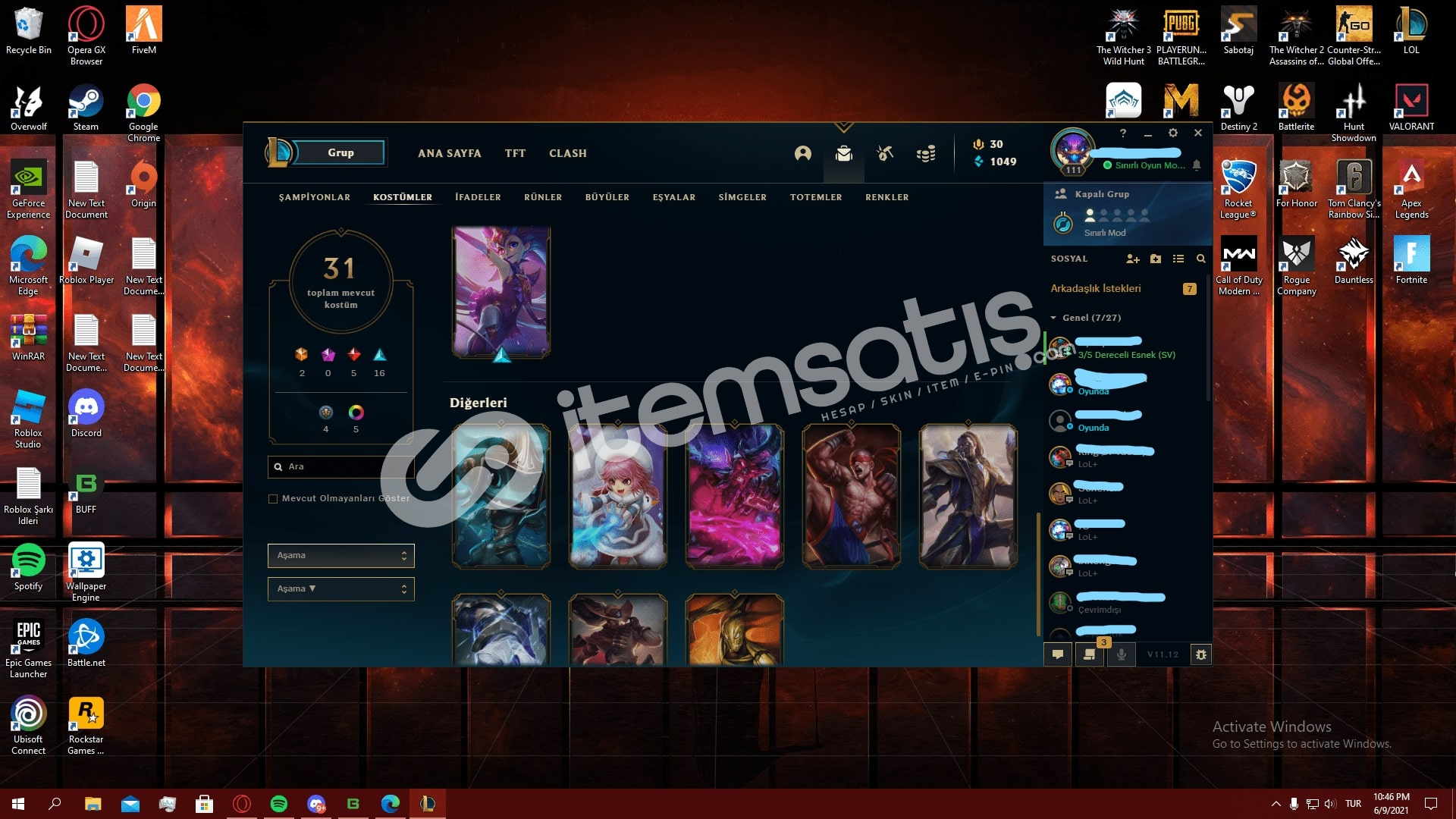Viewport: 1456px width, 819px height.
Task: Open the first Aşama dropdown
Action: 340,556
